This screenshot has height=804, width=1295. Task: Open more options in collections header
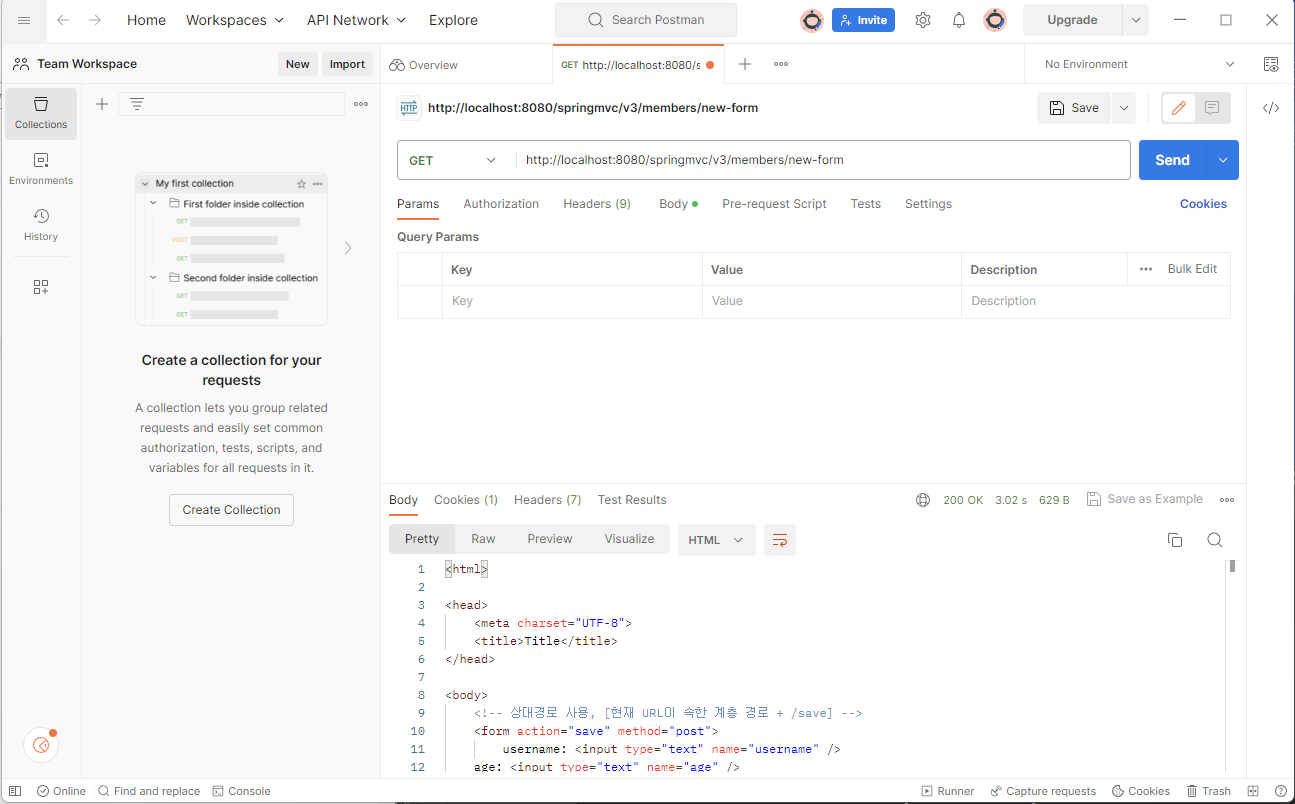(361, 104)
